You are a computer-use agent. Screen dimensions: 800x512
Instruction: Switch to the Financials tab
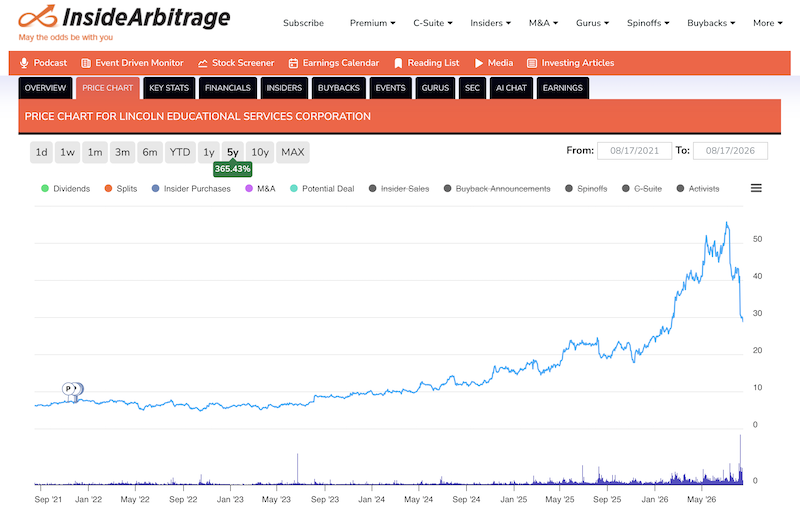click(x=228, y=88)
